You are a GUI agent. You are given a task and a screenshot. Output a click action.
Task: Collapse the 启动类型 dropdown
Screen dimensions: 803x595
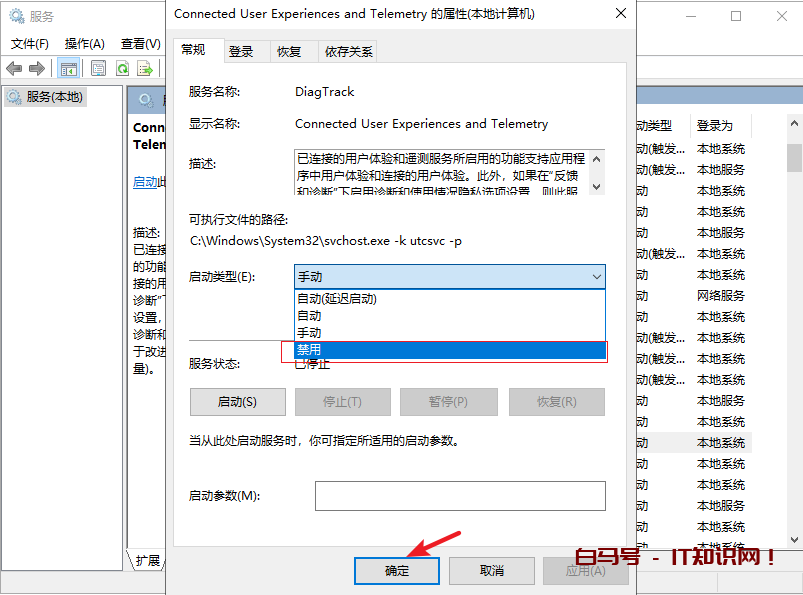tap(598, 276)
